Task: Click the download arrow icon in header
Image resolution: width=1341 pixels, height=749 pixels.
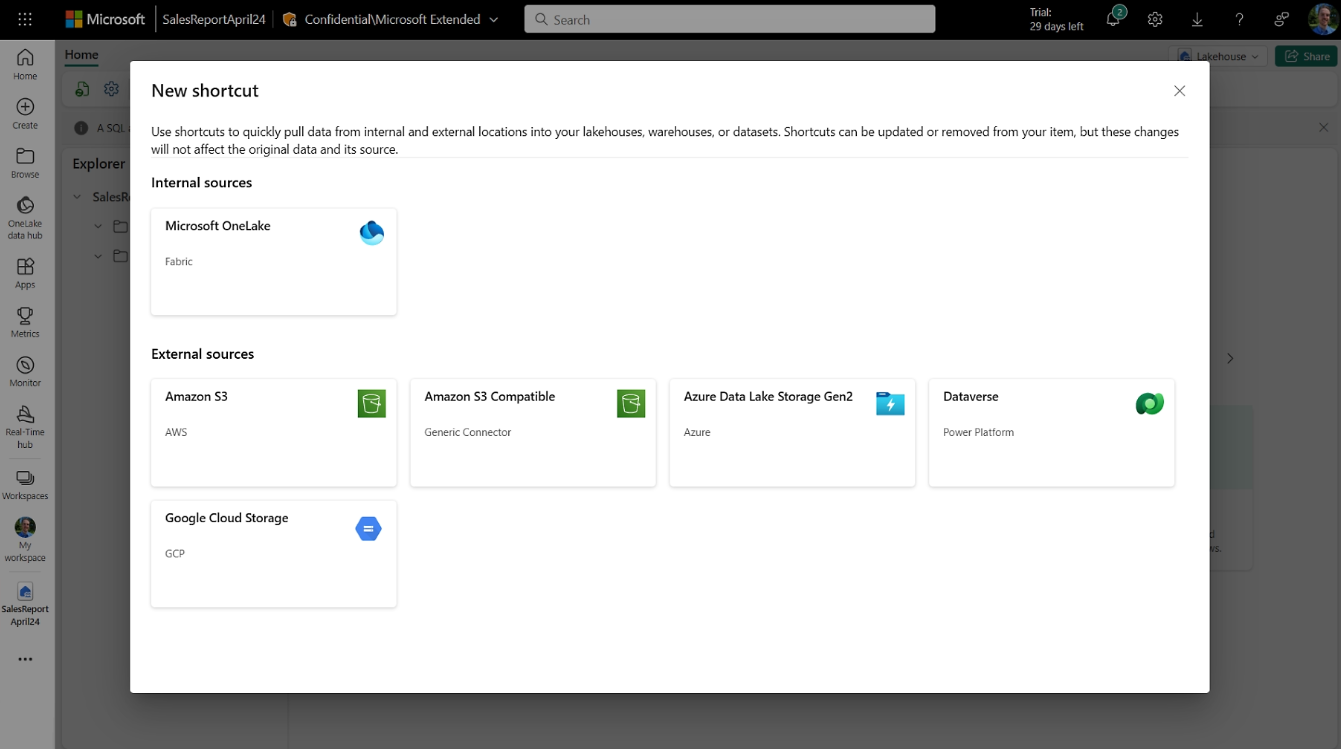Action: click(x=1197, y=20)
